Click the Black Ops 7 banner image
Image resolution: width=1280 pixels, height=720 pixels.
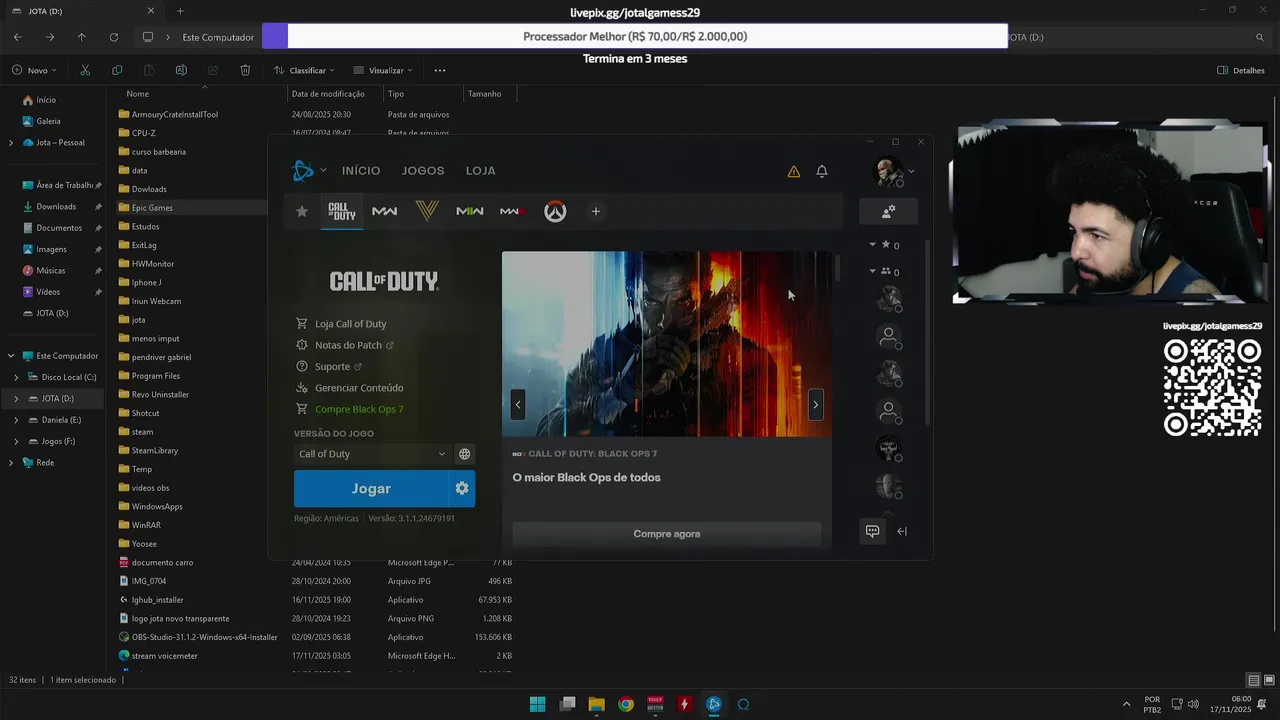[x=667, y=344]
